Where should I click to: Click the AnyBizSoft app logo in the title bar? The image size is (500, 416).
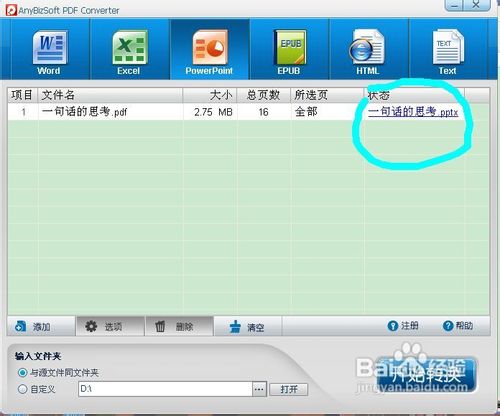tap(11, 10)
